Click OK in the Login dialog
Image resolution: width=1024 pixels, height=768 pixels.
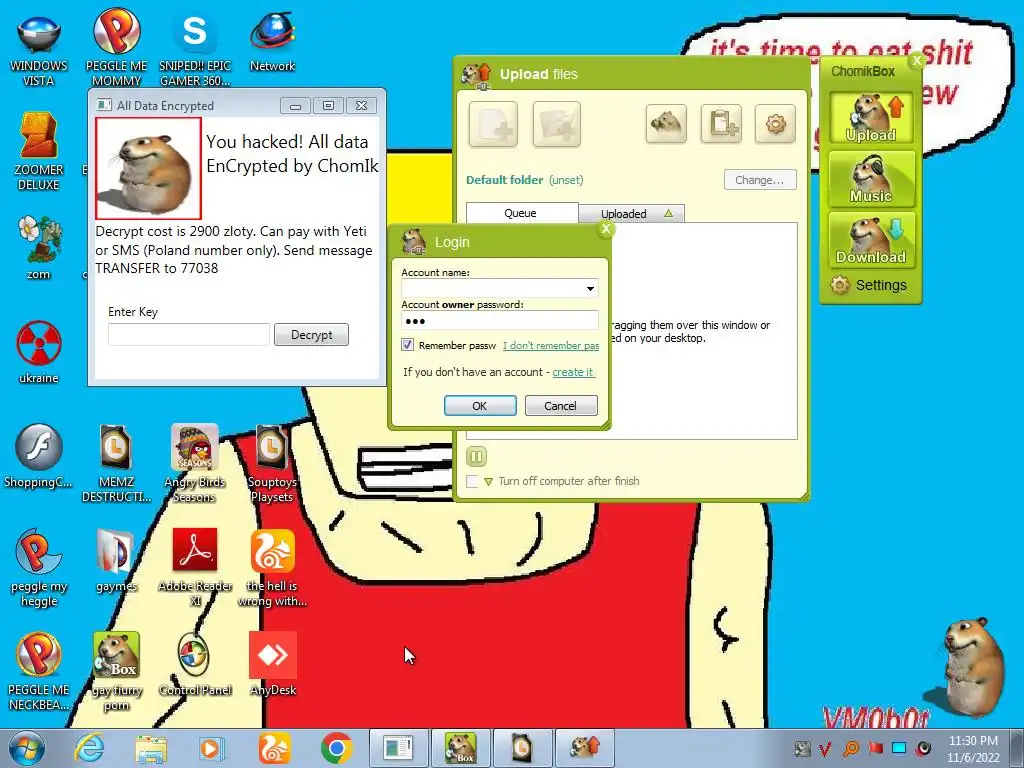click(x=480, y=406)
